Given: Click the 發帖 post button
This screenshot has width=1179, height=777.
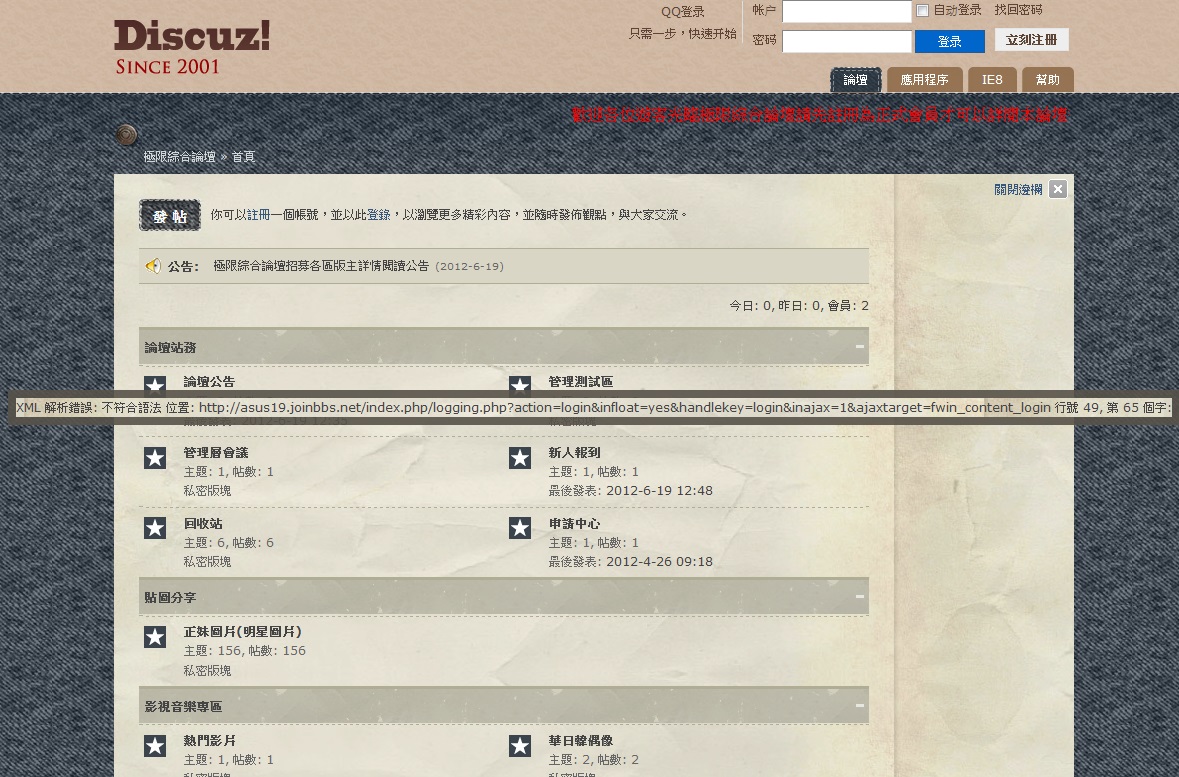Looking at the screenshot, I should click(170, 215).
